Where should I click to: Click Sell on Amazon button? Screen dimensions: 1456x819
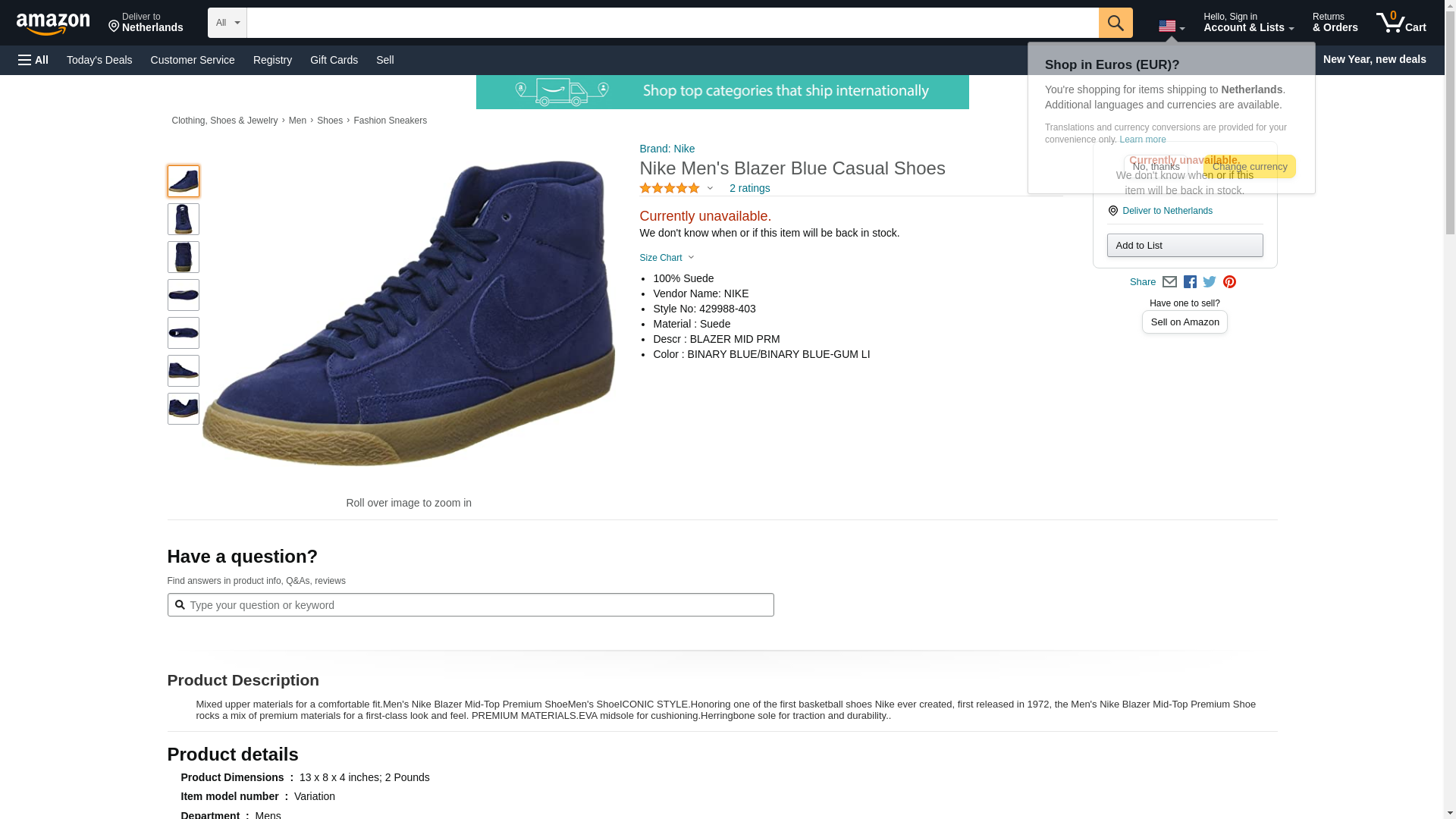point(1185,322)
